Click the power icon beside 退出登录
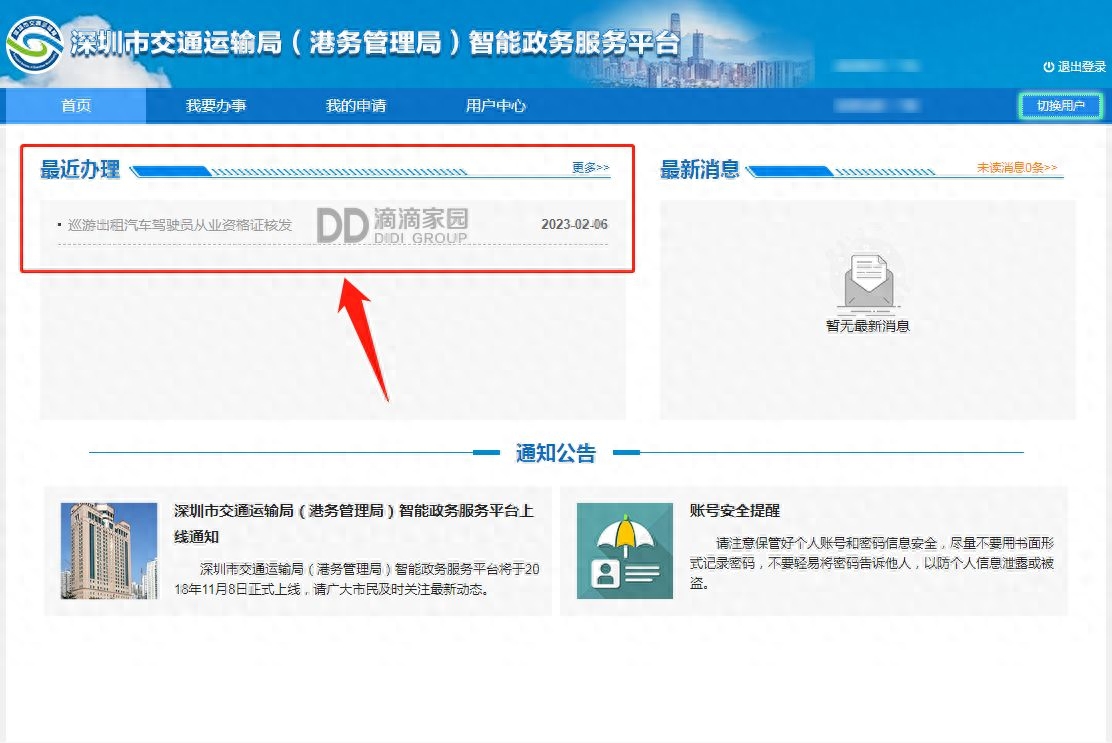 1048,67
